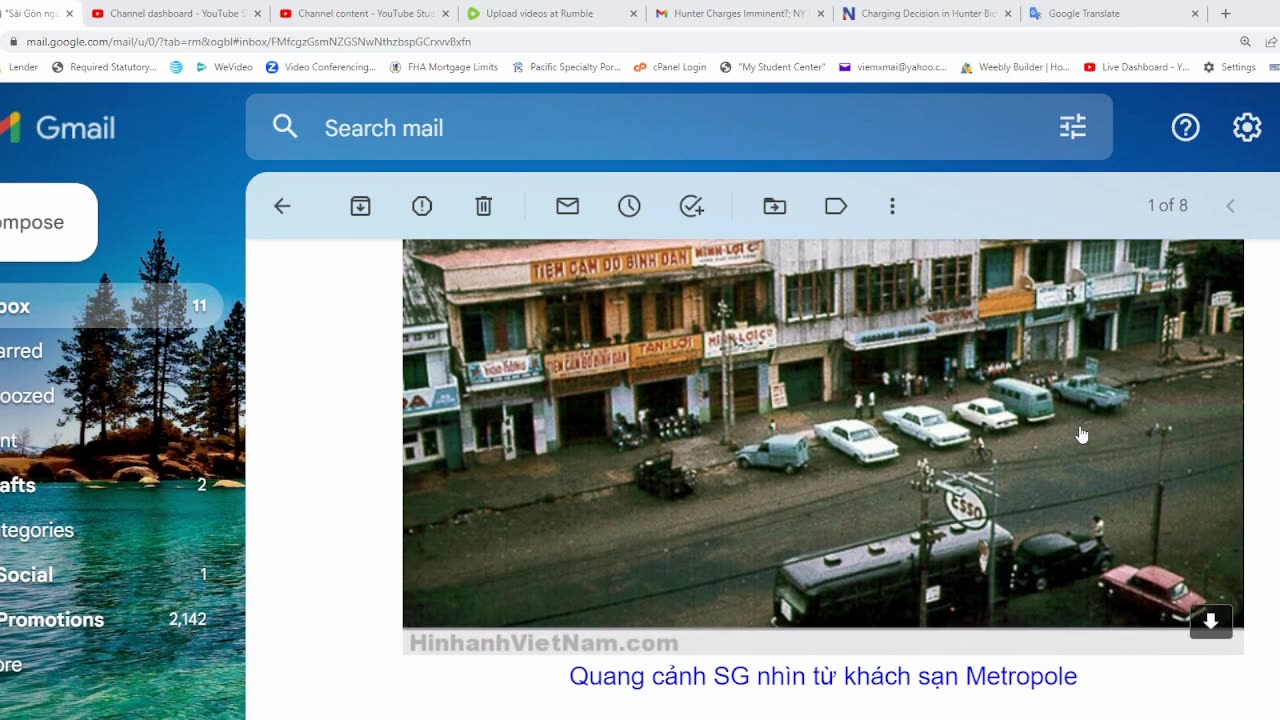
Task: Open Live Dashboard YouTube bookmark
Action: [x=1136, y=67]
